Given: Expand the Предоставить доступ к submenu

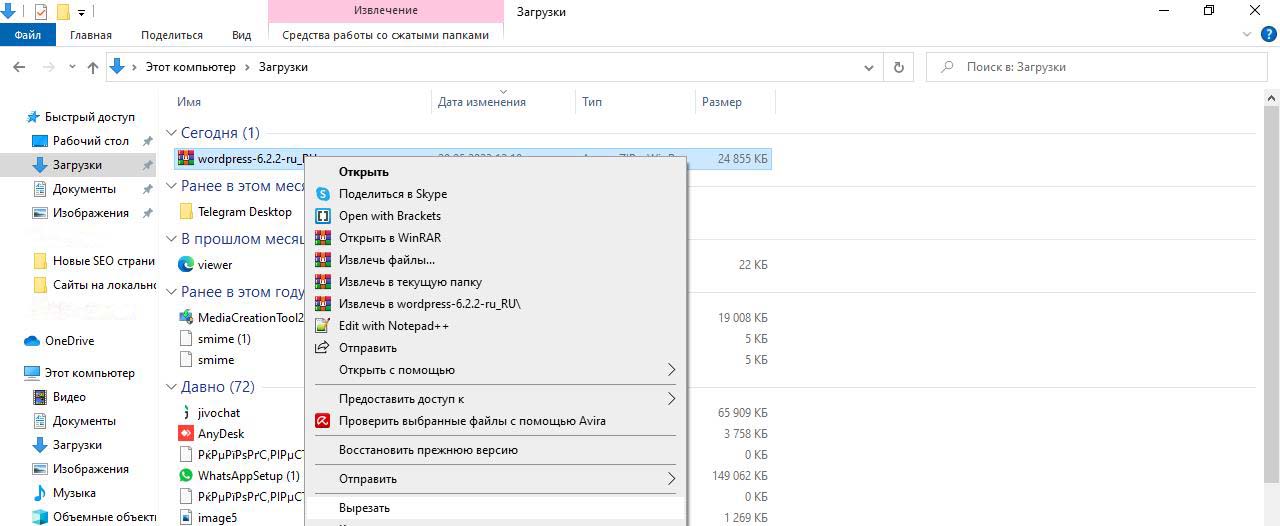Looking at the screenshot, I should [x=671, y=399].
